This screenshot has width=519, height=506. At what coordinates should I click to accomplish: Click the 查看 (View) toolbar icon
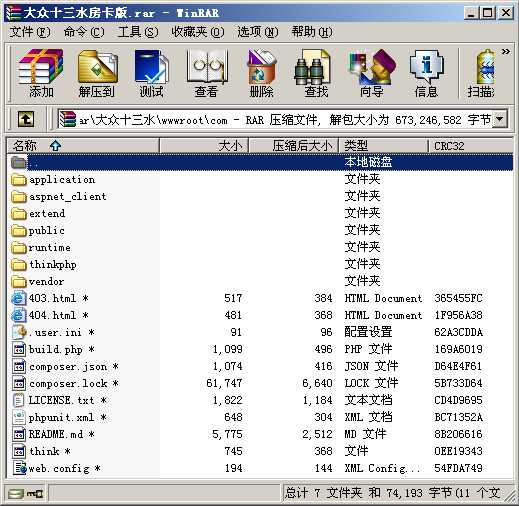206,73
